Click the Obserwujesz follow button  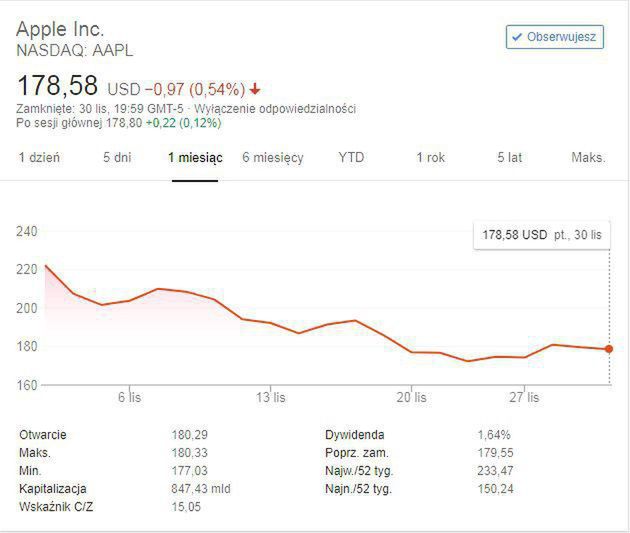(555, 37)
